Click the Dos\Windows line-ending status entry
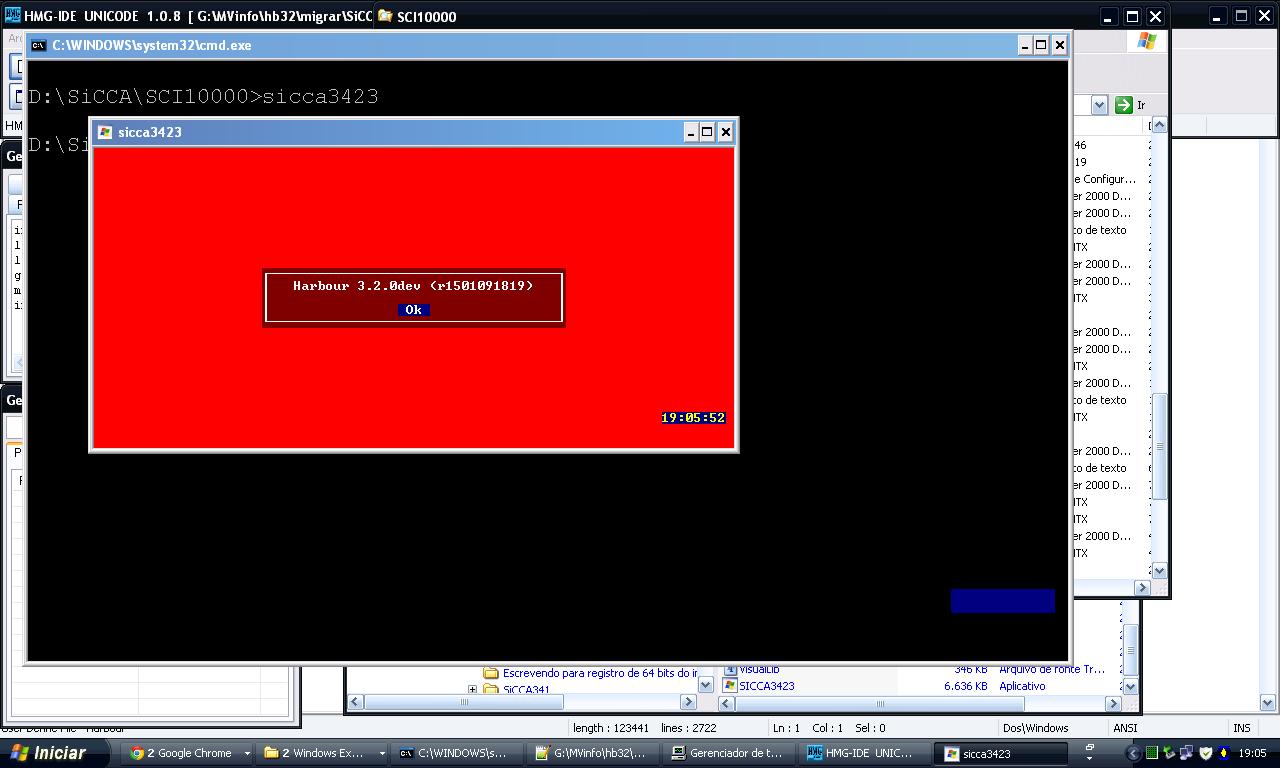Screen dimensions: 1280x768 pyautogui.click(x=1035, y=728)
